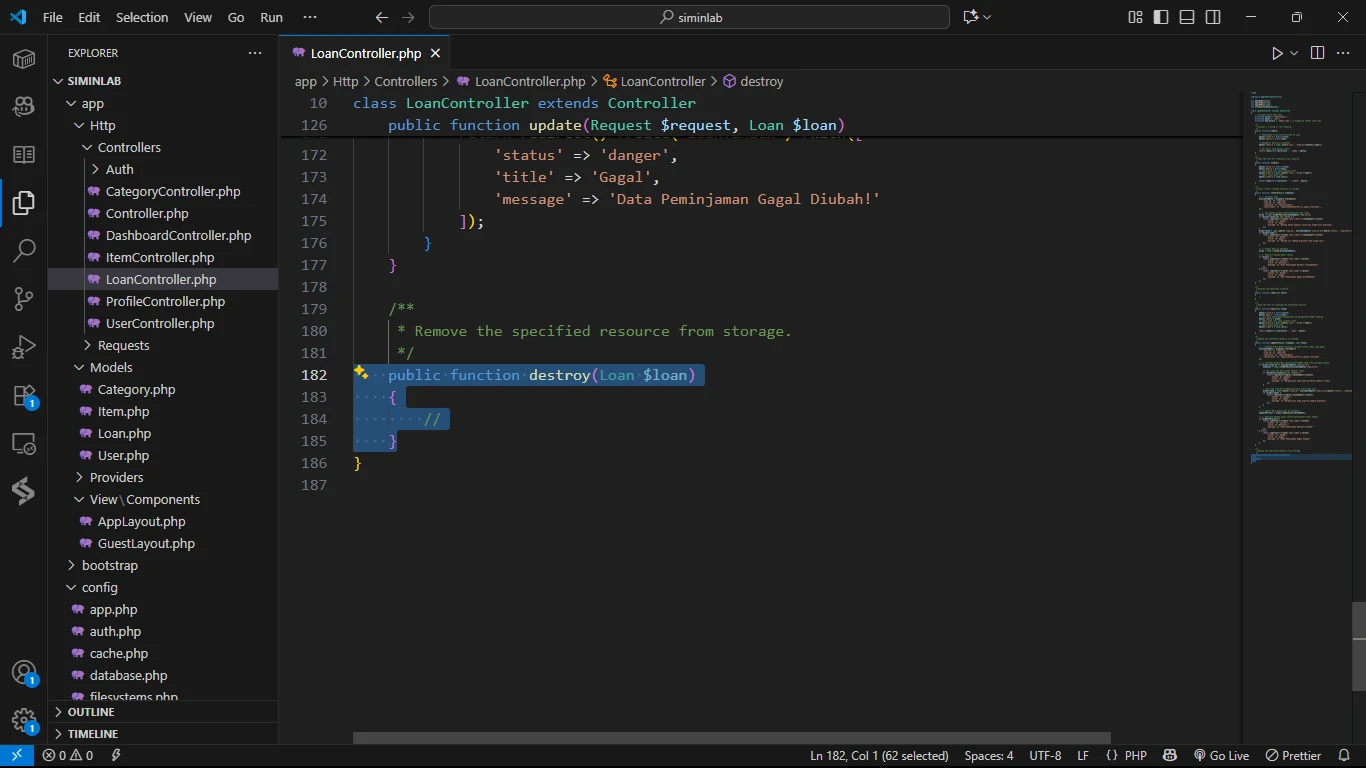Screen dimensions: 1366x768
Task: Click the Run code play button
Action: coord(1277,53)
